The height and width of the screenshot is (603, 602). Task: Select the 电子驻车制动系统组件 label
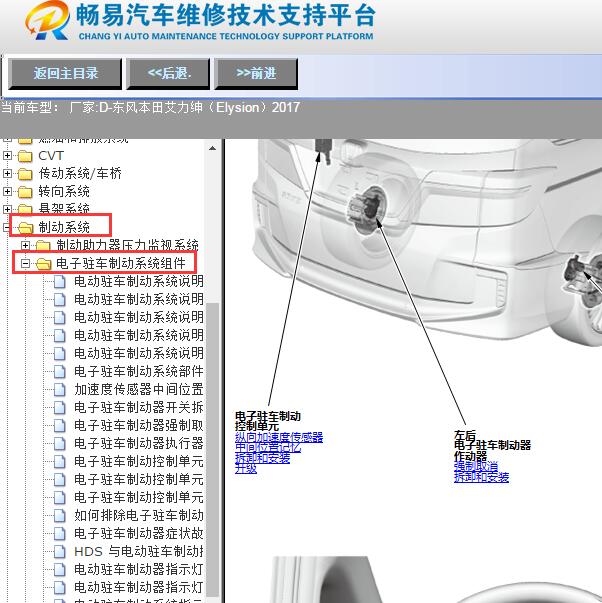[x=121, y=263]
